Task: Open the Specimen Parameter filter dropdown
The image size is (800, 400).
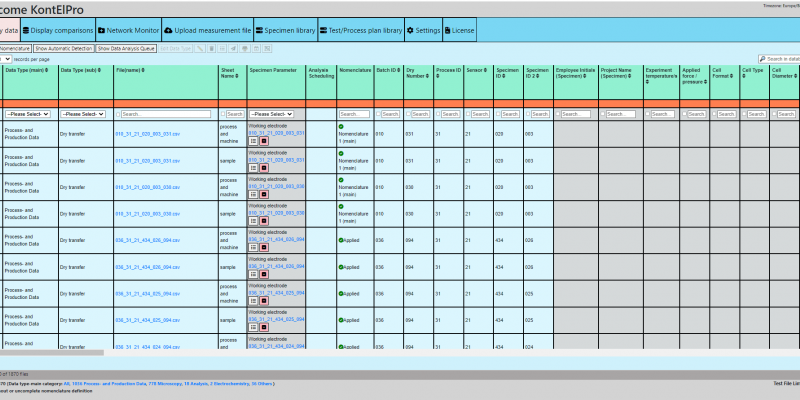Action: [x=270, y=114]
